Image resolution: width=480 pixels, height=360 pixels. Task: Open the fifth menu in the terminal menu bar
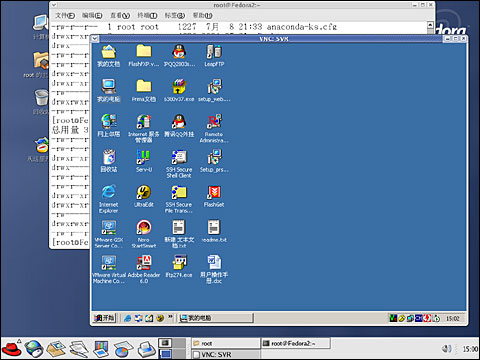coord(175,15)
